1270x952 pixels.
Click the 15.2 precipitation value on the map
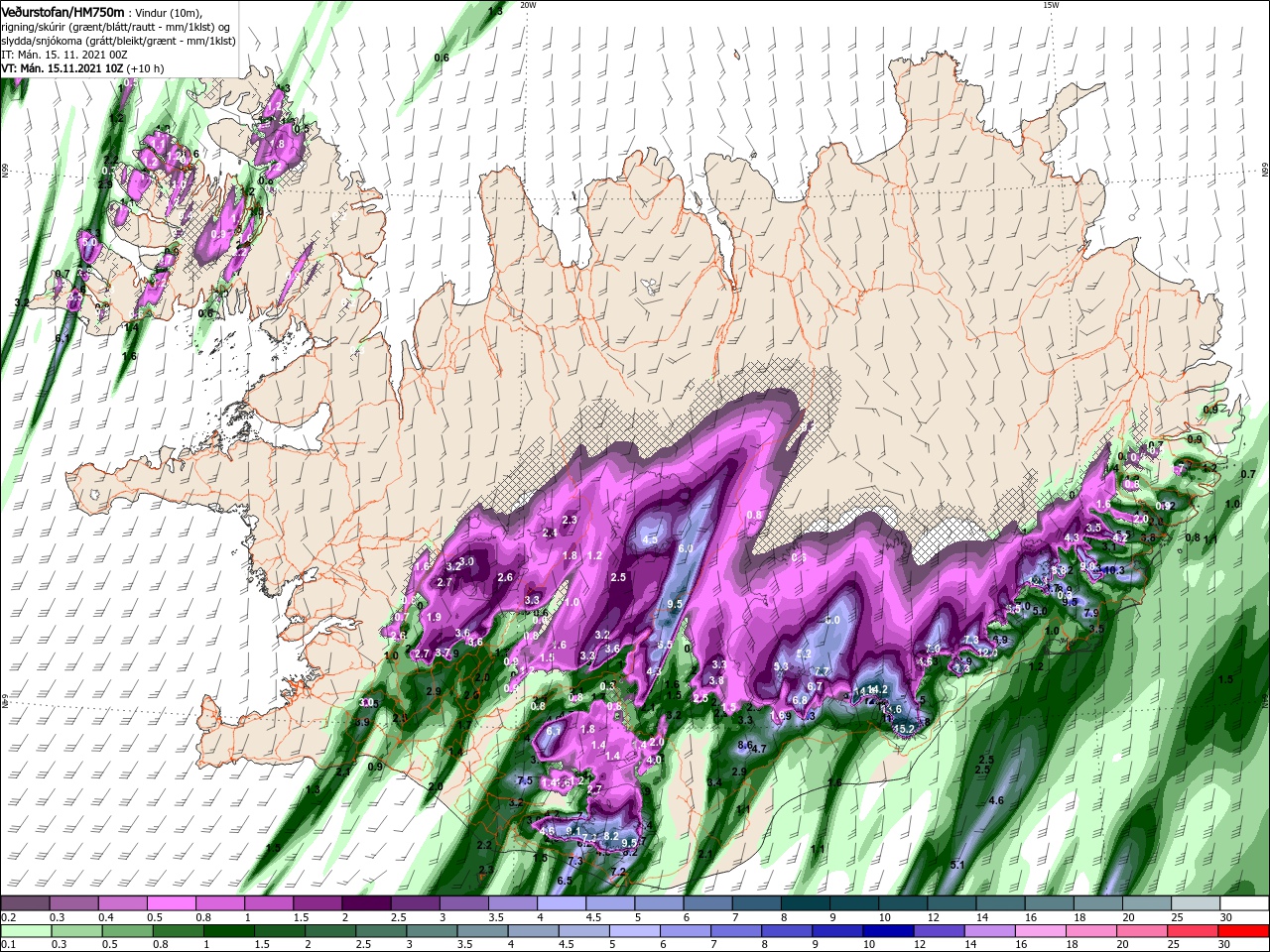pyautogui.click(x=904, y=729)
